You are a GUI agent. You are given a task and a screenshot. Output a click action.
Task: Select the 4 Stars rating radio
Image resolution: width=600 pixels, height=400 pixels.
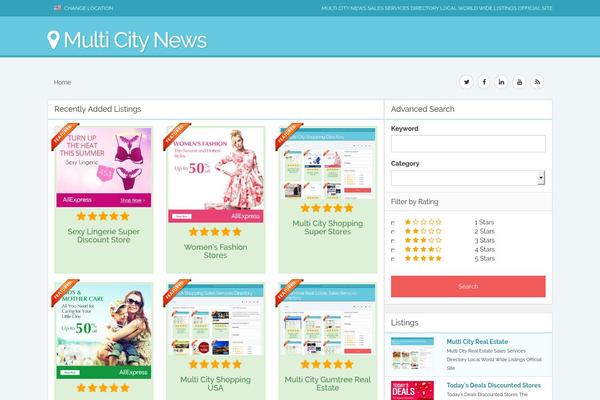tap(393, 250)
